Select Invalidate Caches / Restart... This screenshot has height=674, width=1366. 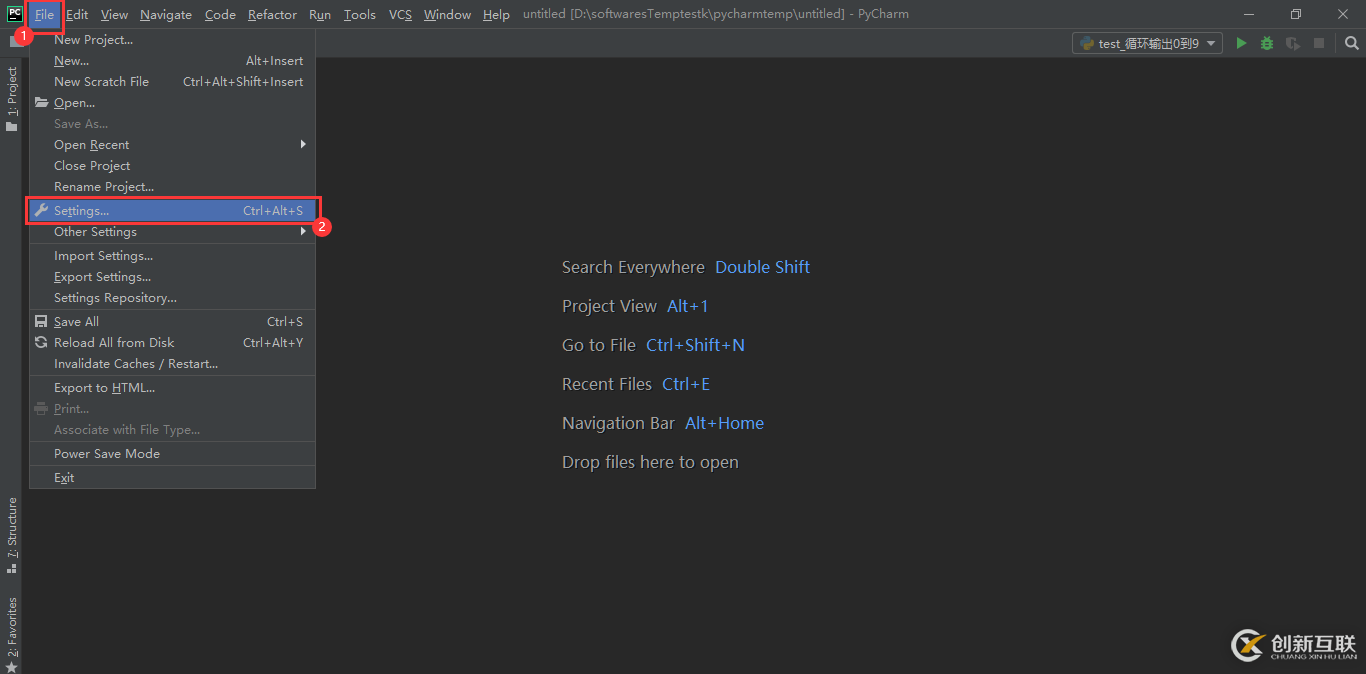(136, 364)
